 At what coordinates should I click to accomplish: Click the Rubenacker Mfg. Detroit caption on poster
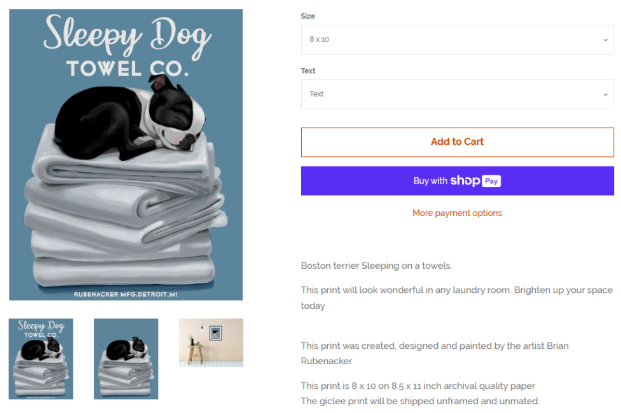126,294
